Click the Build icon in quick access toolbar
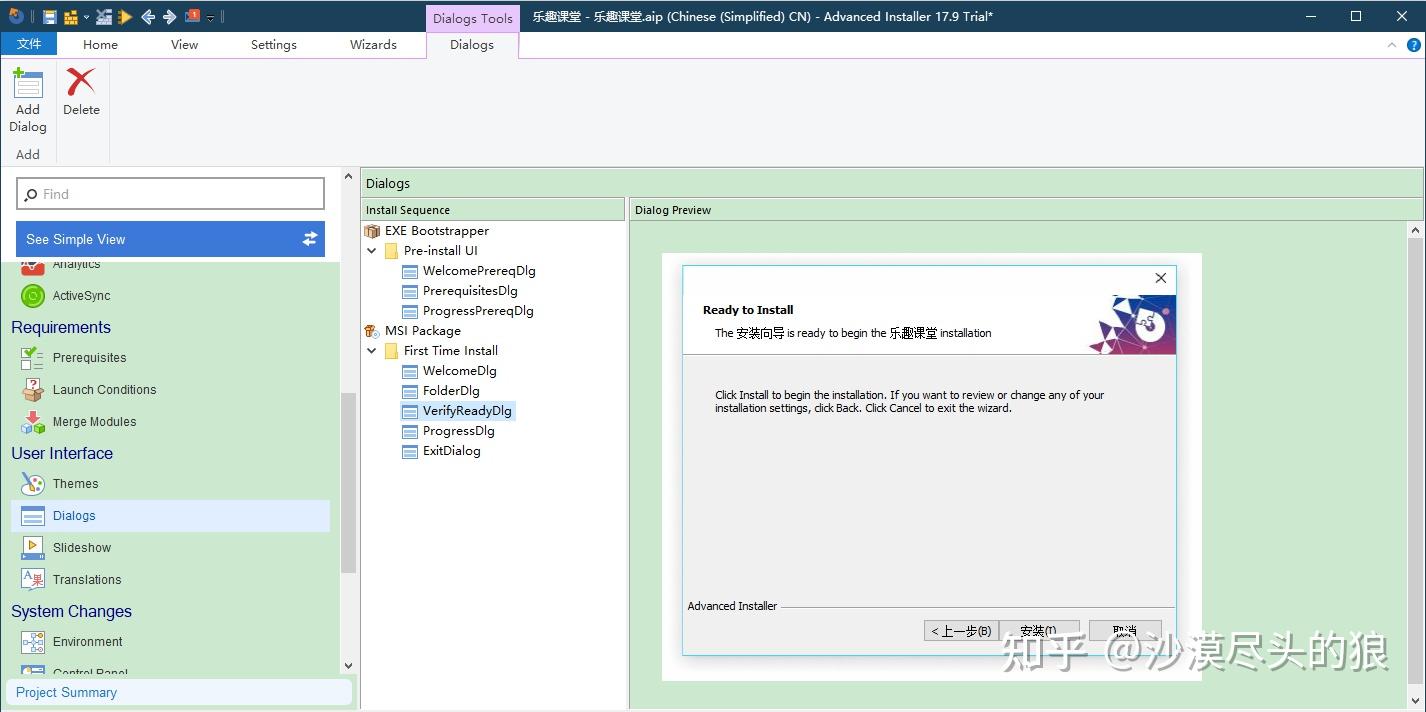This screenshot has height=712, width=1426. coord(71,17)
